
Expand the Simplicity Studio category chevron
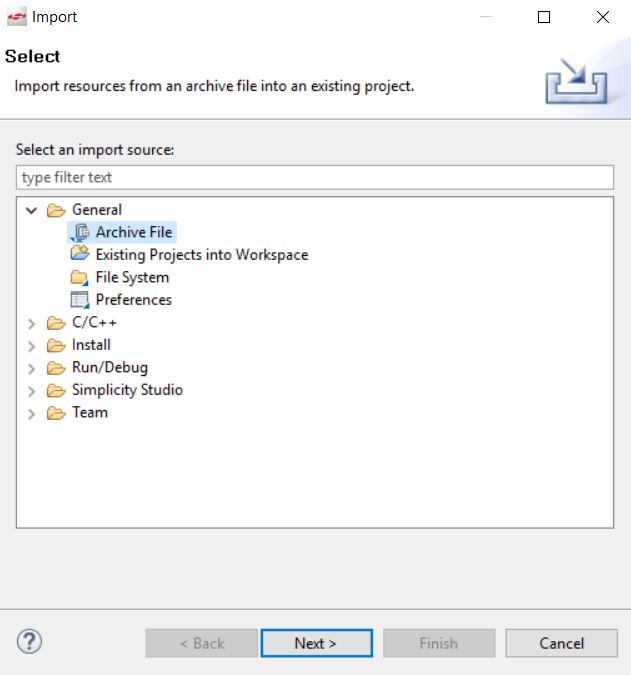31,391
